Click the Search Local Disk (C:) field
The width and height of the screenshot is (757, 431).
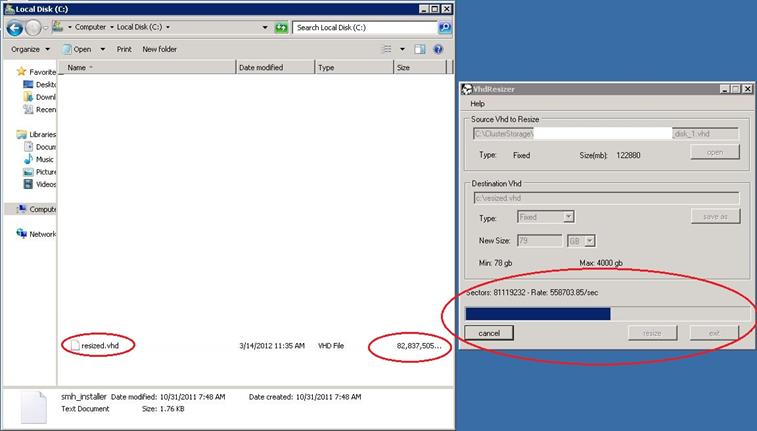pyautogui.click(x=365, y=27)
